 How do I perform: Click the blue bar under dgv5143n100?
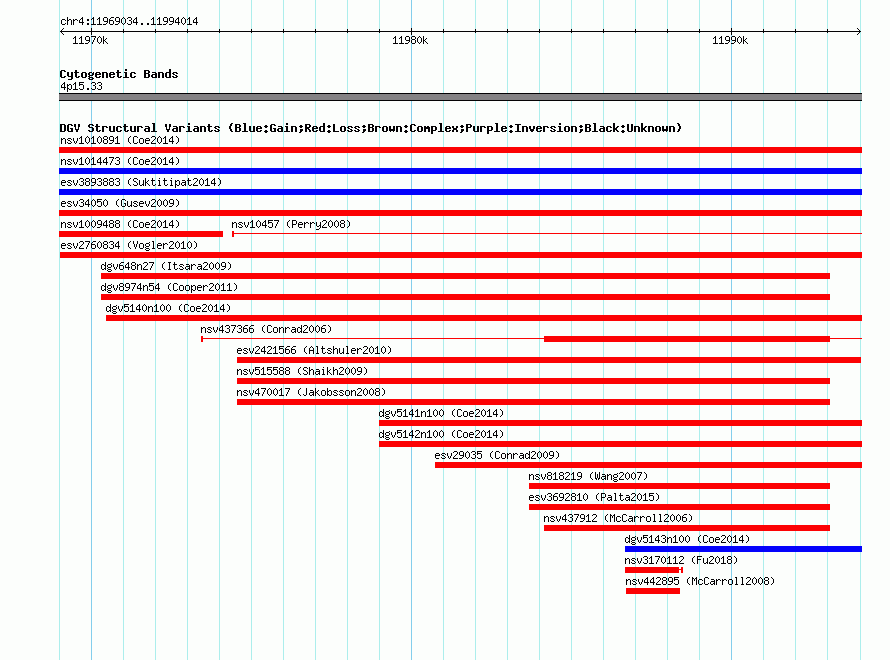(744, 549)
